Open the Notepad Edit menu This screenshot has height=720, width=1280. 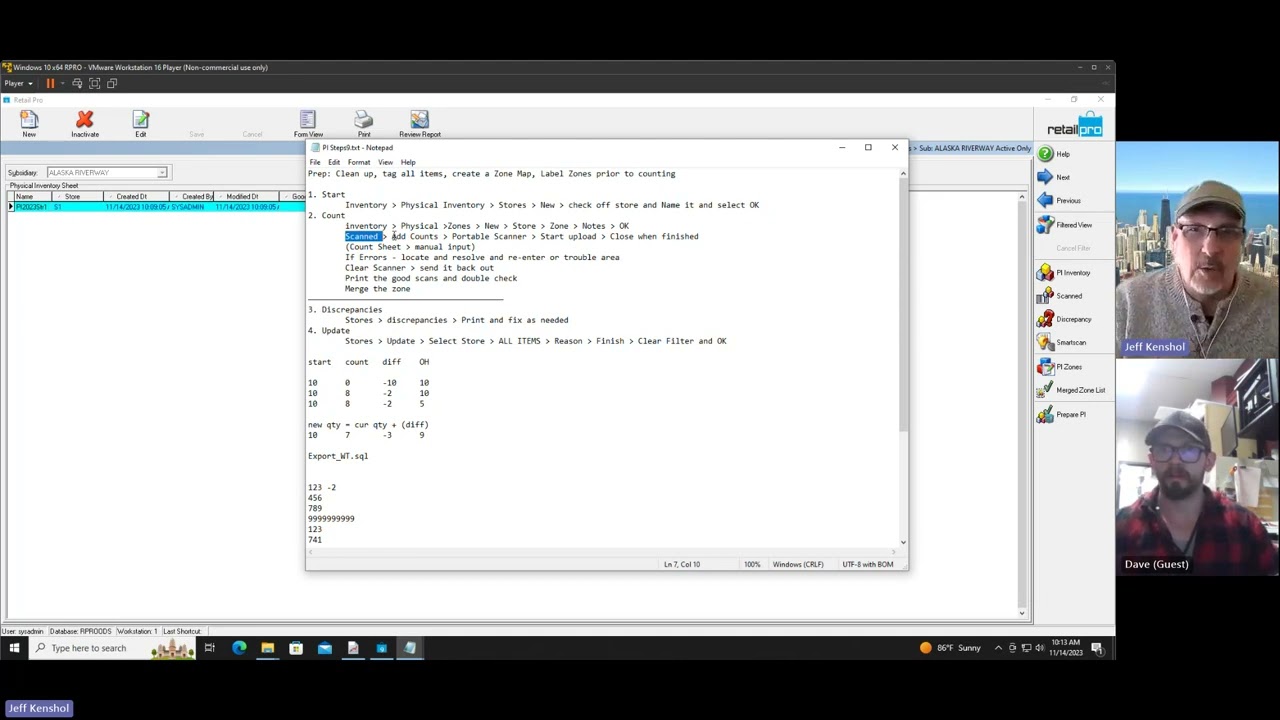(x=334, y=162)
